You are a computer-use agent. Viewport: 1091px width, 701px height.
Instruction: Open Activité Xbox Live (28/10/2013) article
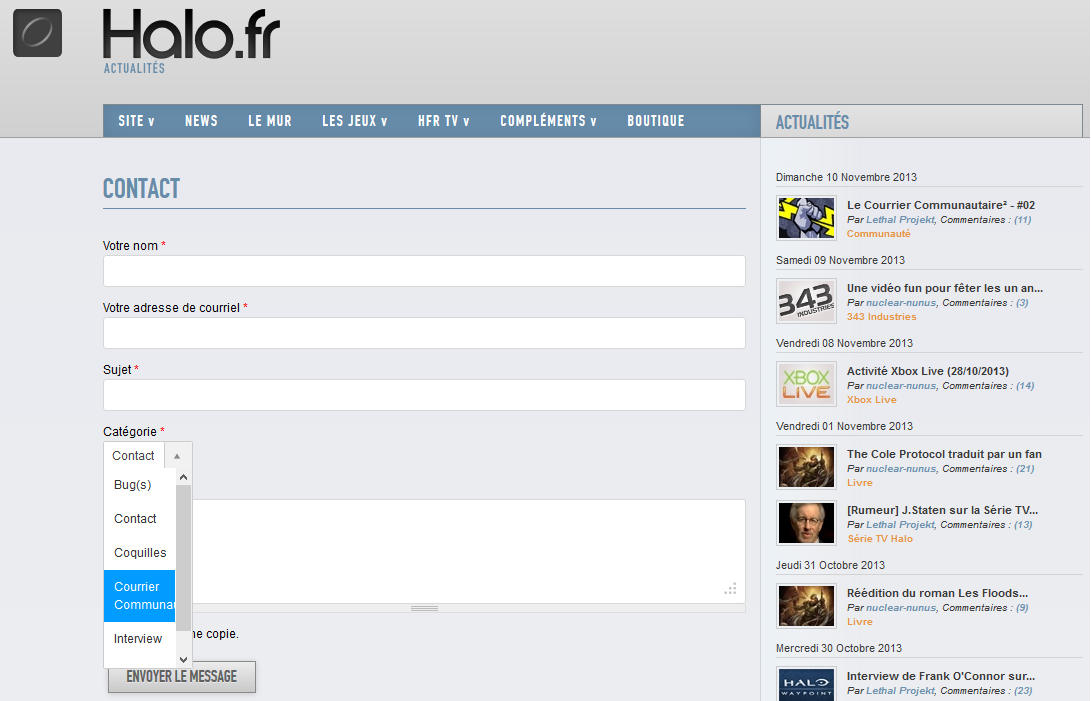tap(927, 371)
